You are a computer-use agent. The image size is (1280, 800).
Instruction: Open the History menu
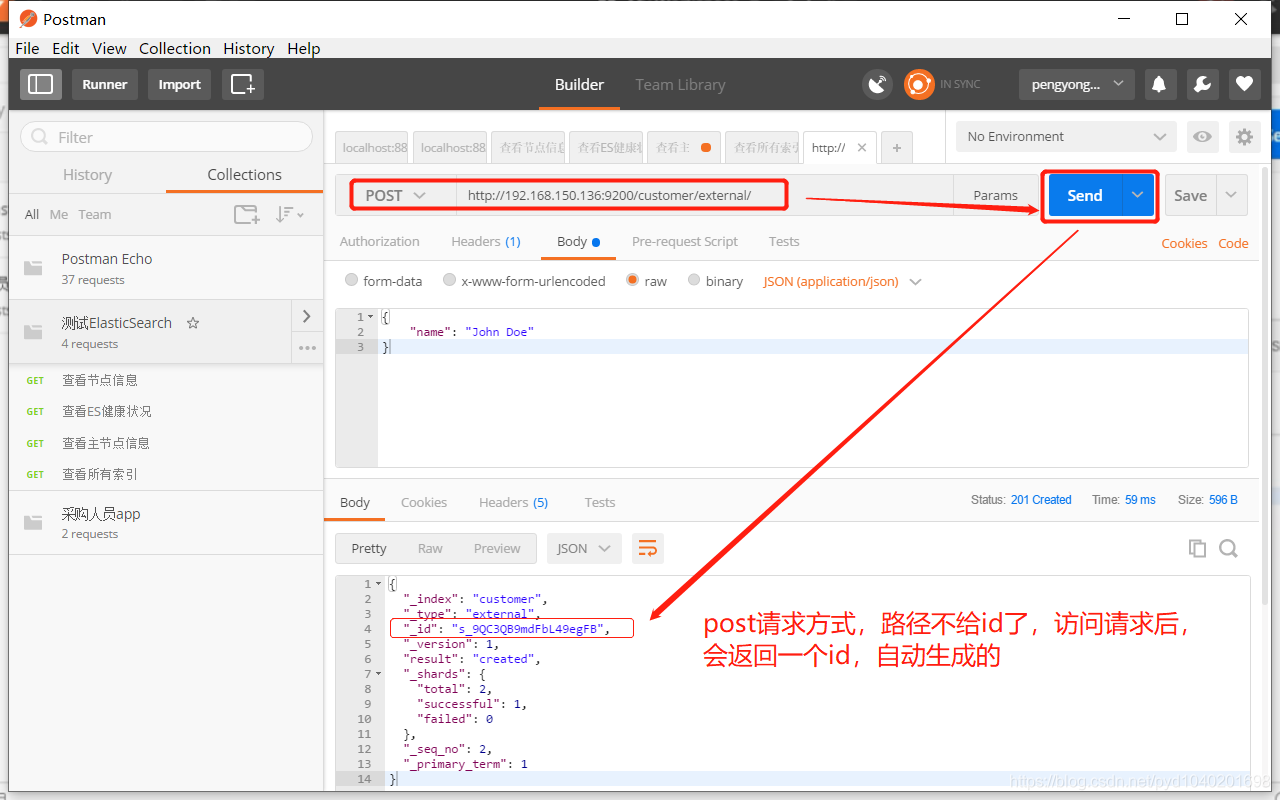[248, 48]
